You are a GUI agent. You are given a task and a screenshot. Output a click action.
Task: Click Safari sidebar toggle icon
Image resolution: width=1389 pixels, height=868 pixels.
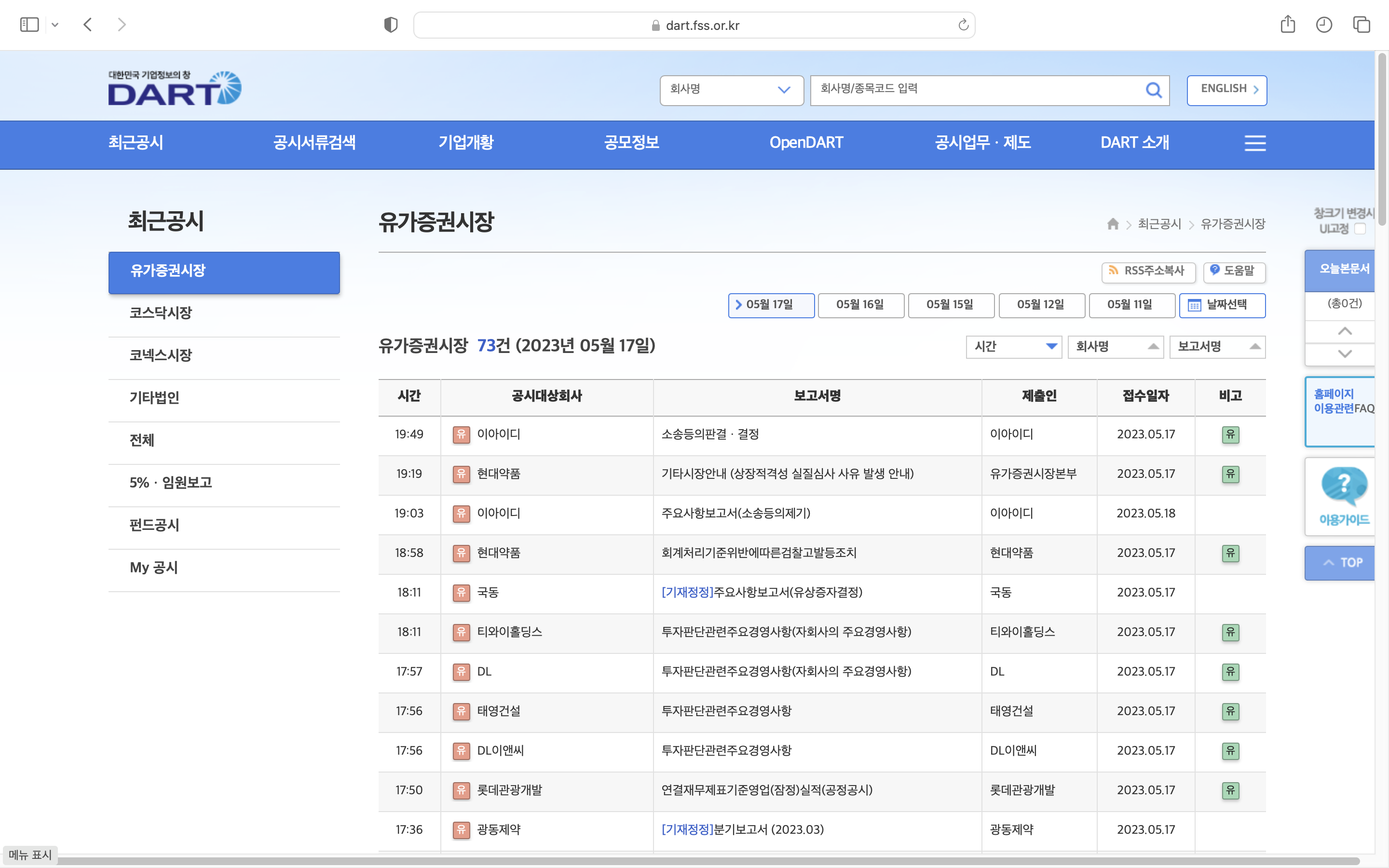[29, 25]
